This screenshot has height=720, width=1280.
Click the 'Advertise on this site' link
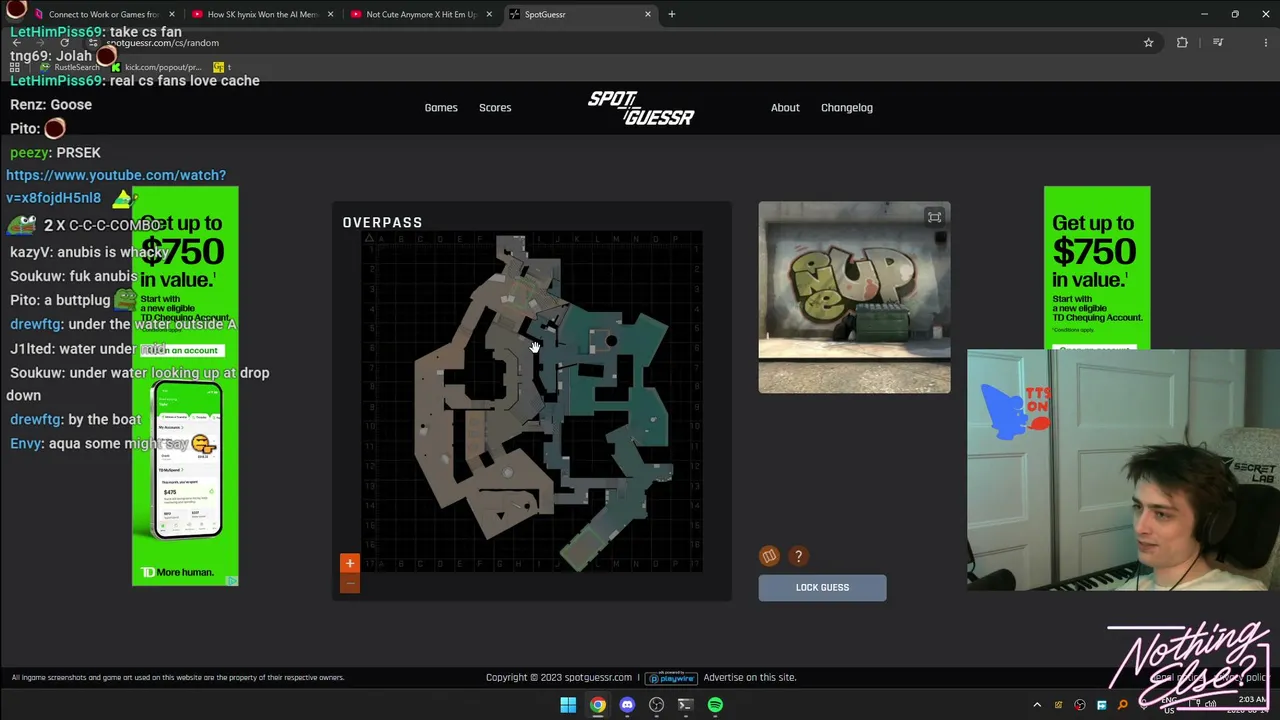750,677
